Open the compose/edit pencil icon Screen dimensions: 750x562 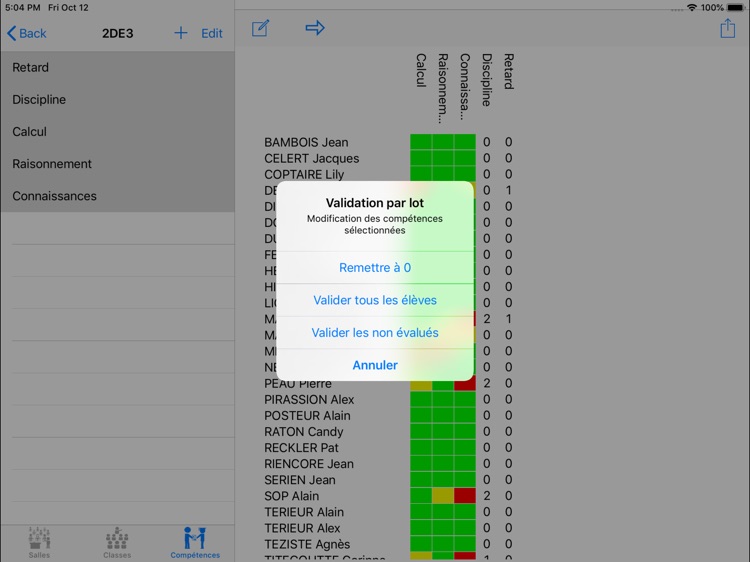261,28
